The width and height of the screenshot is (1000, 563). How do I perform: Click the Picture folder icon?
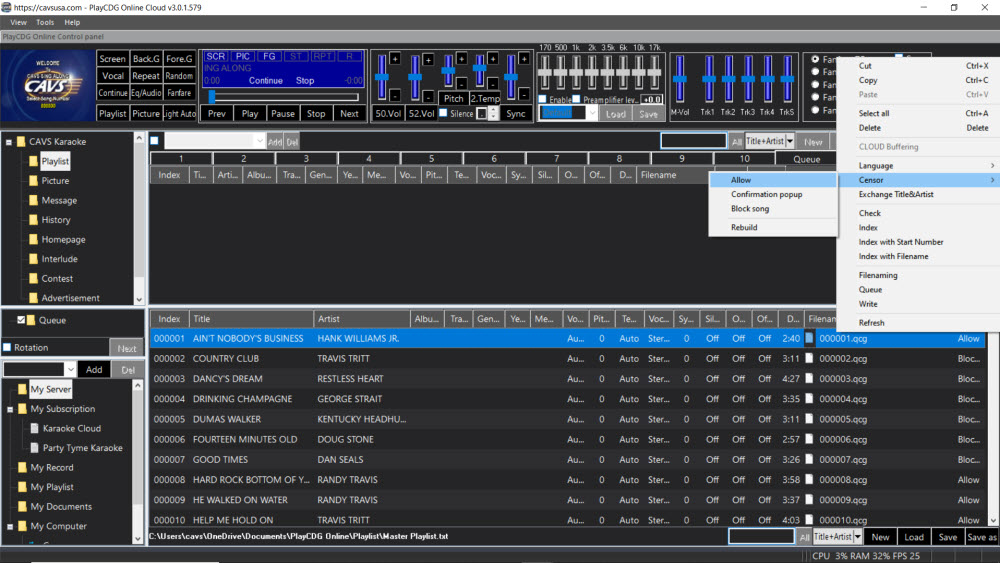(x=33, y=181)
